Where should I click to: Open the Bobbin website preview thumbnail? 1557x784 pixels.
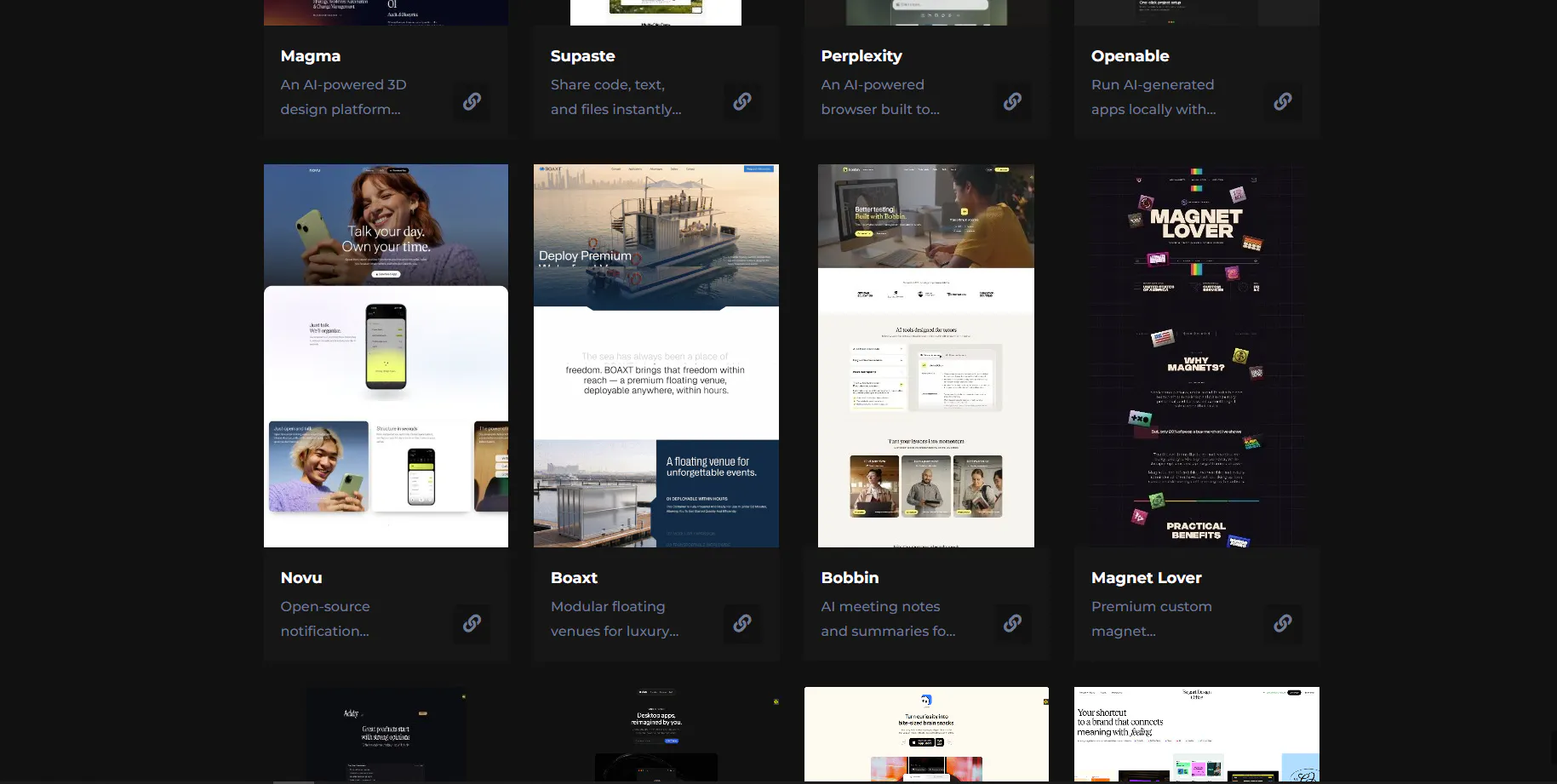926,356
